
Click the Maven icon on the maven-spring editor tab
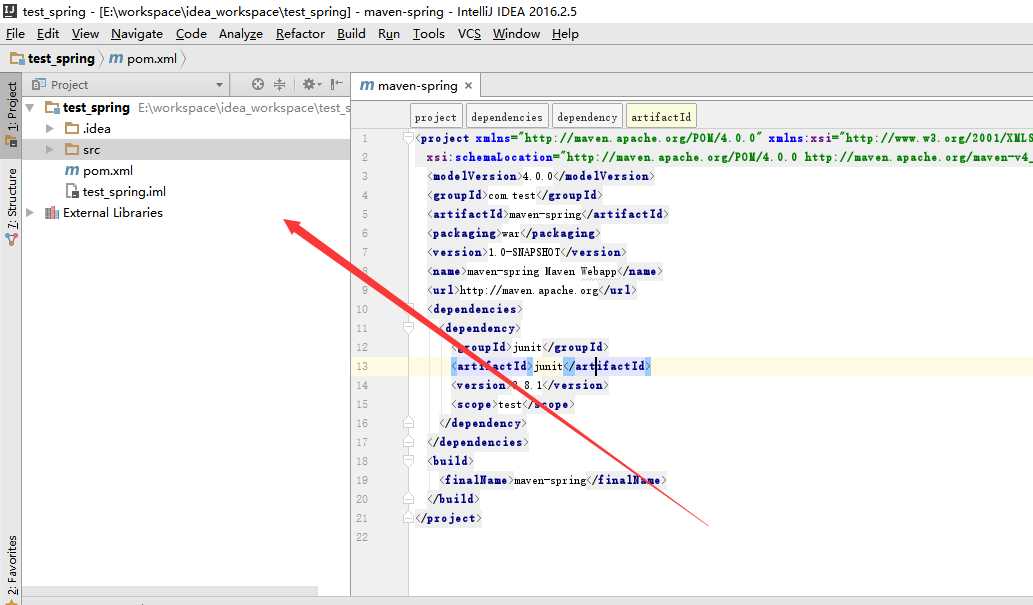pyautogui.click(x=367, y=86)
